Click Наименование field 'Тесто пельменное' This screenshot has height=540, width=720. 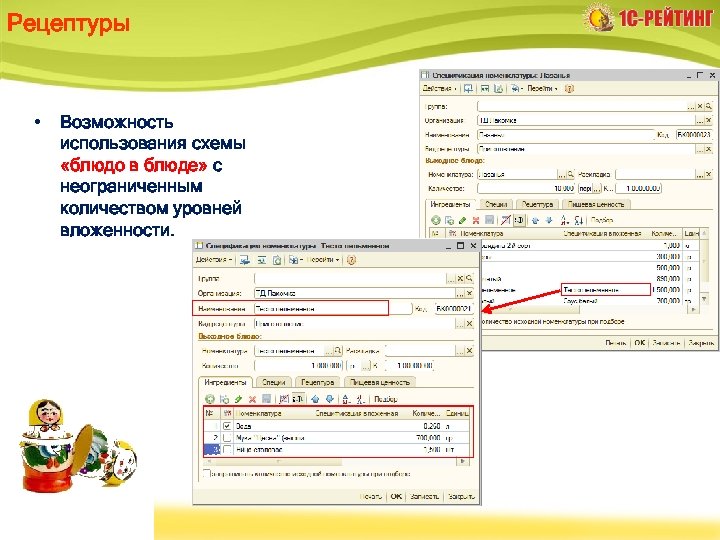pos(333,309)
